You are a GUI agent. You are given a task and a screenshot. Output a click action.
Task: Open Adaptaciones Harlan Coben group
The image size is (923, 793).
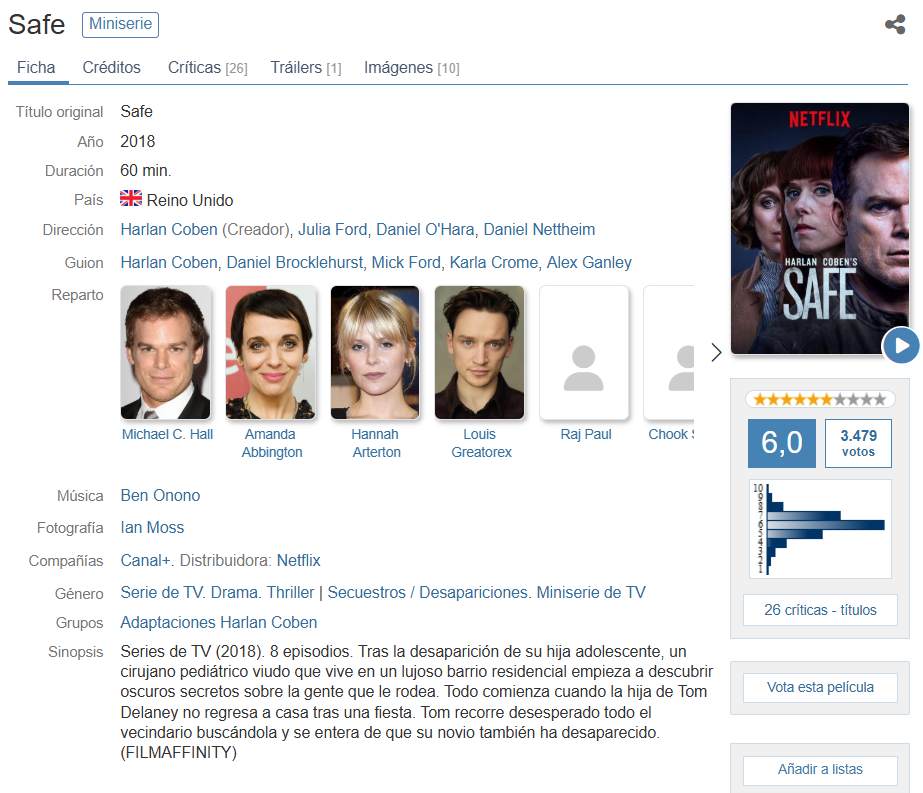(x=218, y=622)
